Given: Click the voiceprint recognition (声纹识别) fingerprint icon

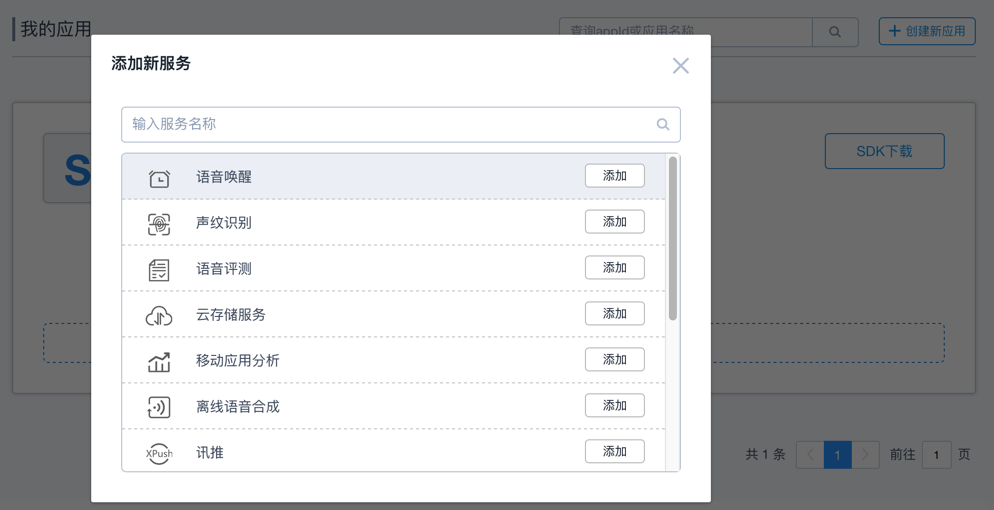Looking at the screenshot, I should pos(159,224).
